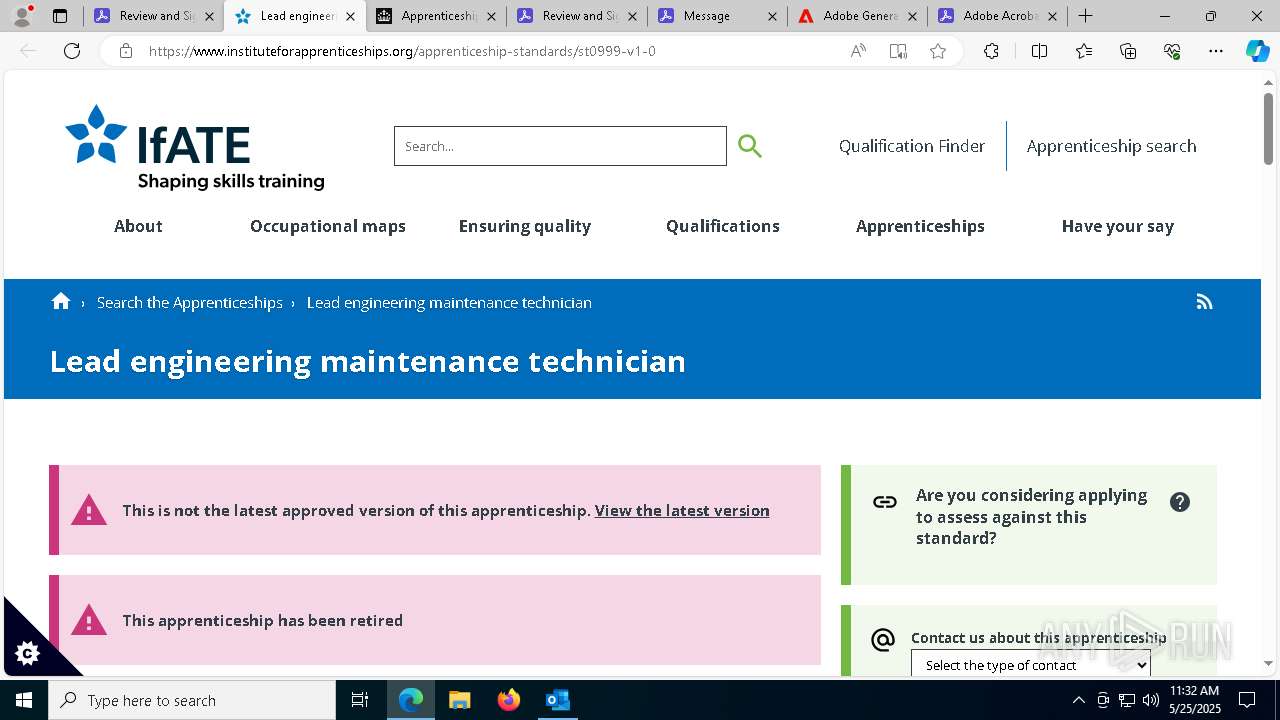Open the Copilot sidebar icon
The height and width of the screenshot is (720, 1280).
[1257, 51]
